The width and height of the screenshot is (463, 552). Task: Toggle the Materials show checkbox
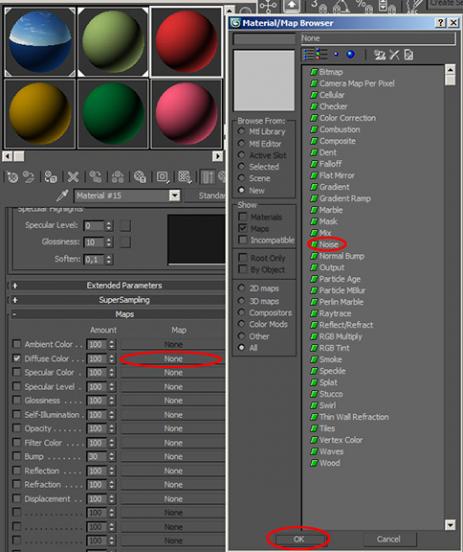(243, 217)
